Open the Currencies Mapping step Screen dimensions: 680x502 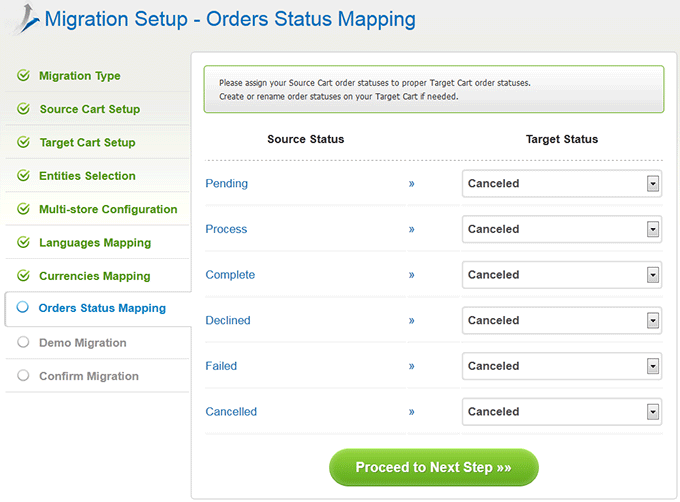pos(95,276)
